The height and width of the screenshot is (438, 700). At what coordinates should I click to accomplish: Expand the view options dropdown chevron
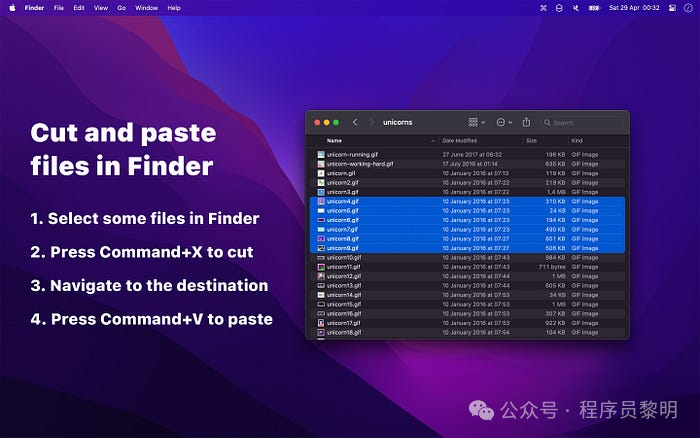coord(483,122)
